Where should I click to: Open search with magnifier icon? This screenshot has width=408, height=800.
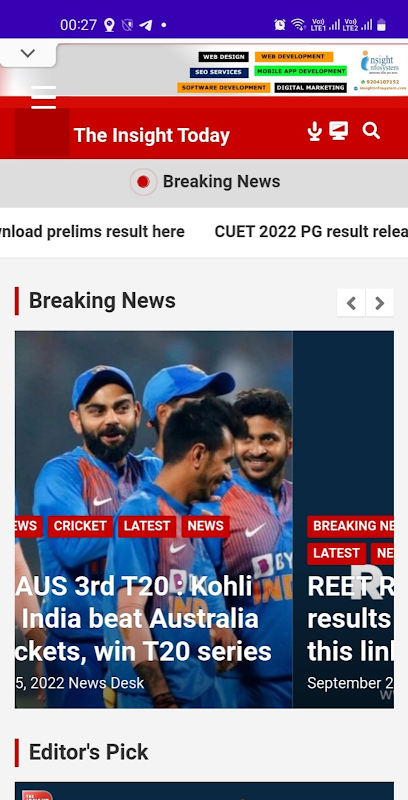click(x=371, y=131)
